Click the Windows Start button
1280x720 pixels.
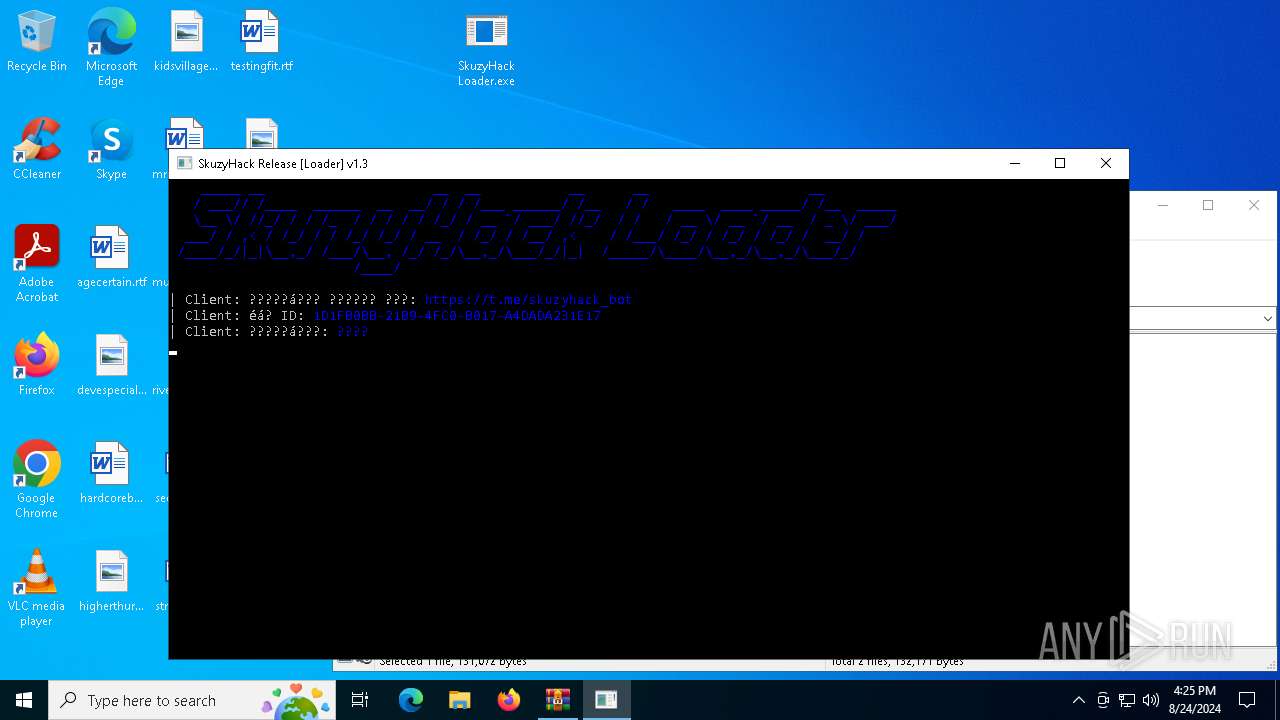click(24, 700)
